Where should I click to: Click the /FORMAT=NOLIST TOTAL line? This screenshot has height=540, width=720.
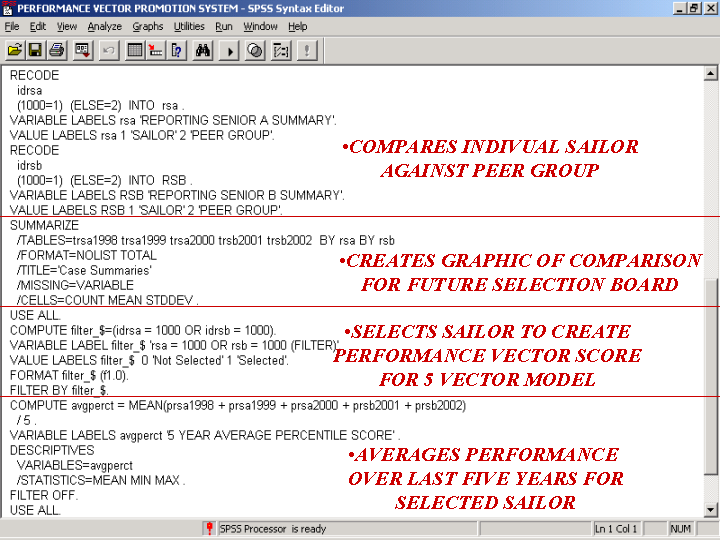(87, 255)
